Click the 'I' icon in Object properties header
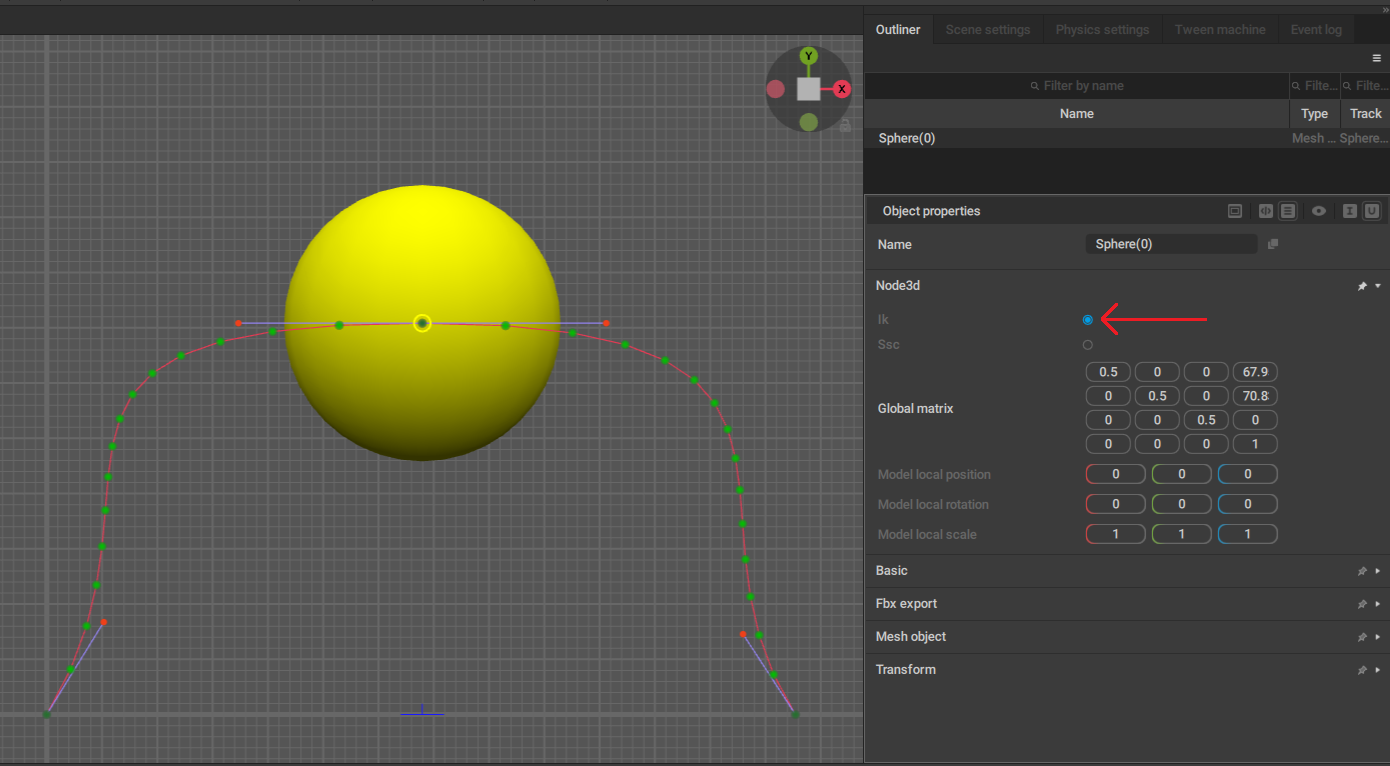 pos(1350,211)
